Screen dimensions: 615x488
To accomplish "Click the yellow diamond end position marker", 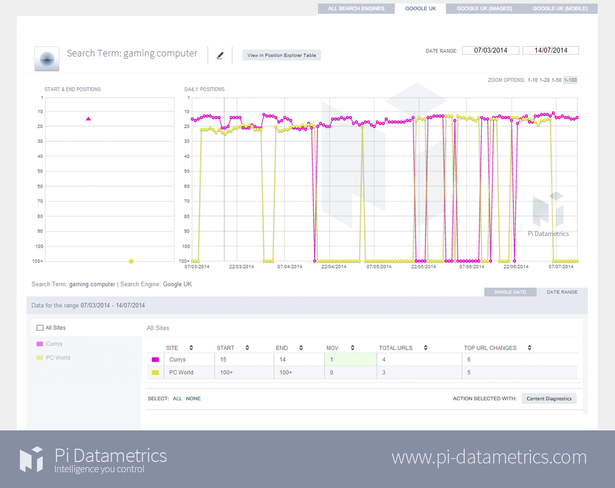I will coord(131,261).
